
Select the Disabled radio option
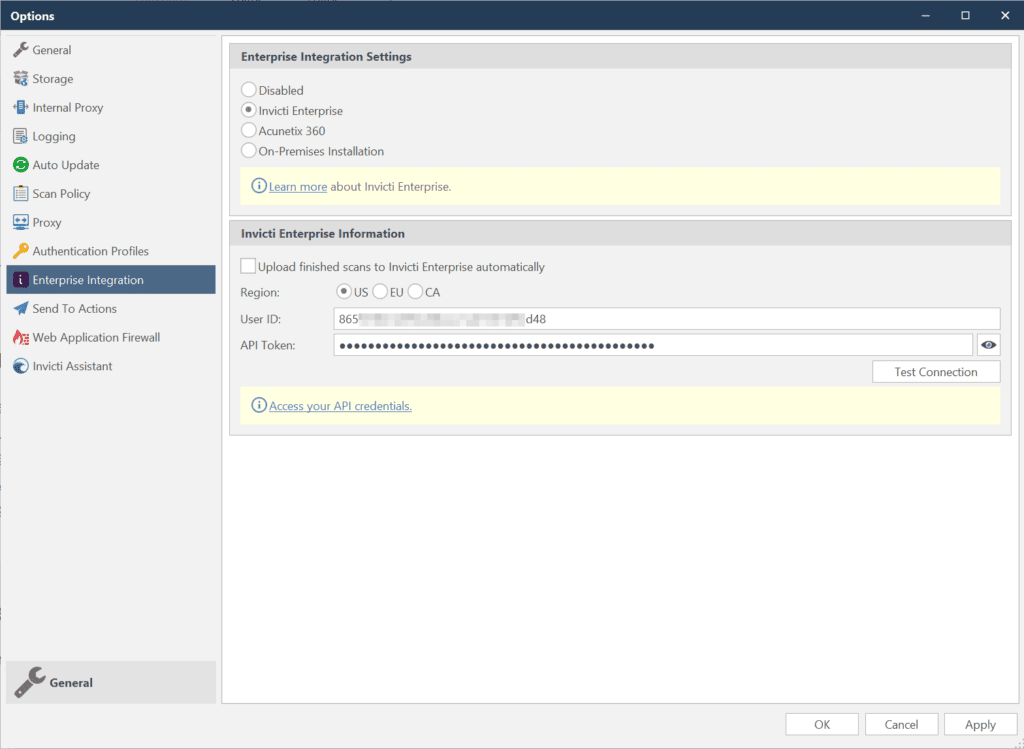248,89
